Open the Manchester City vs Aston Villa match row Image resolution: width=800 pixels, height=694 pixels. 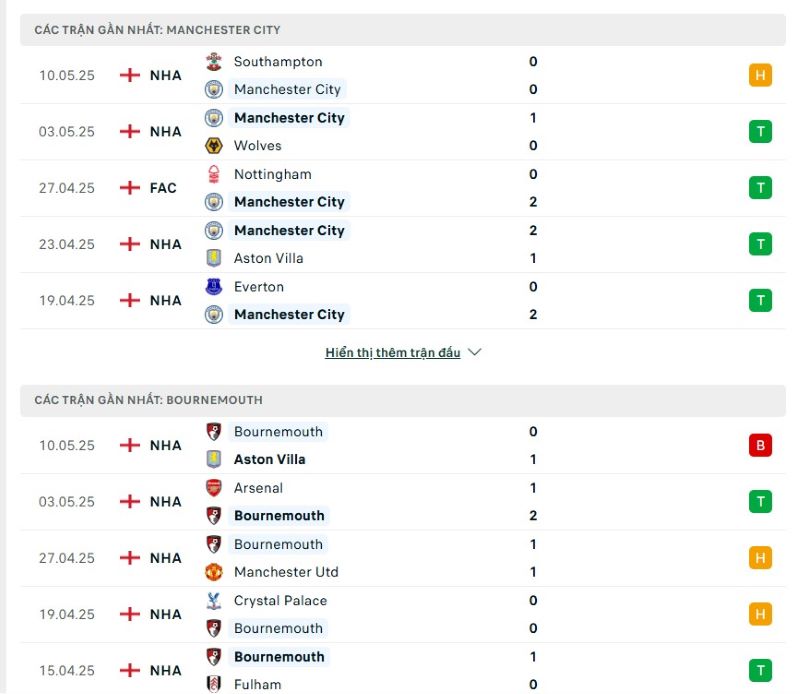point(403,244)
